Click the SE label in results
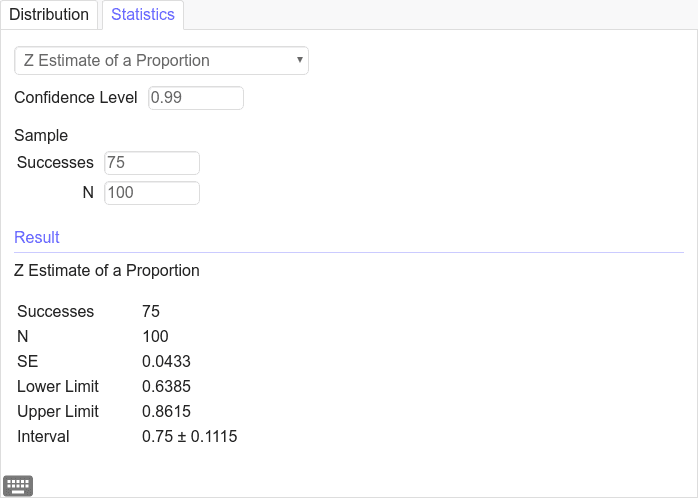 (27, 361)
